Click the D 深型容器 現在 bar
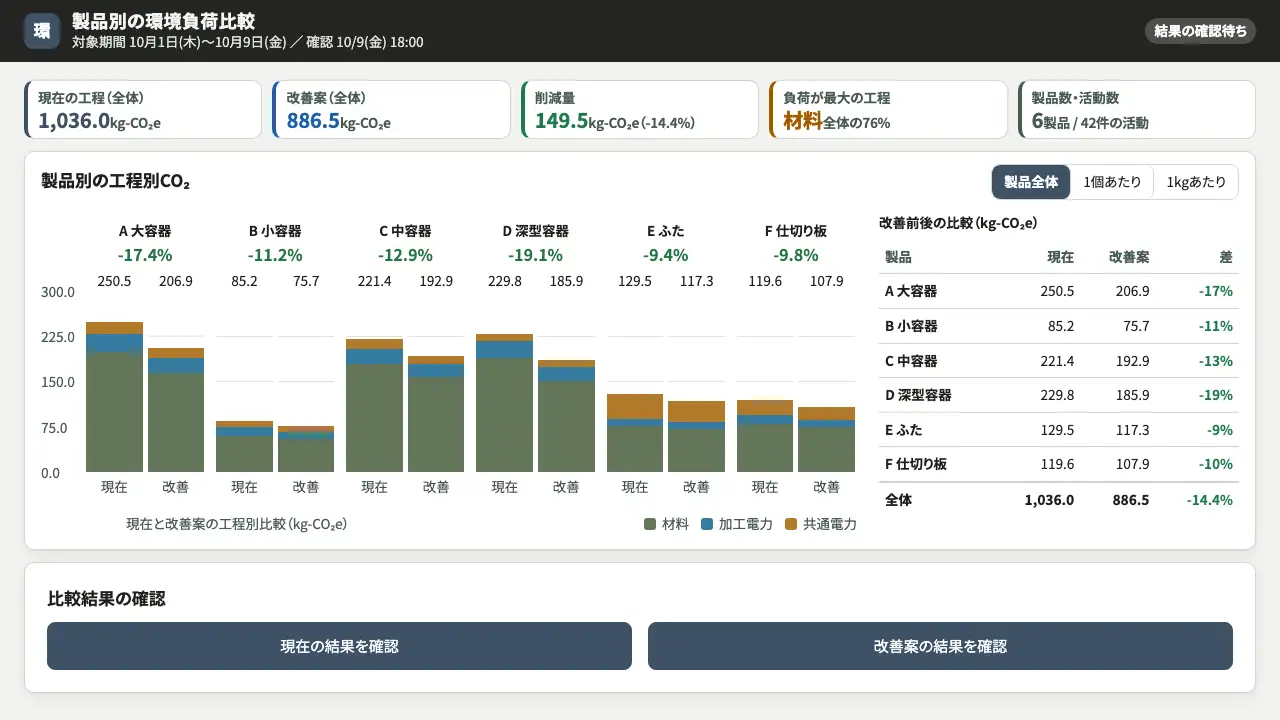The height and width of the screenshot is (720, 1280). pos(504,403)
